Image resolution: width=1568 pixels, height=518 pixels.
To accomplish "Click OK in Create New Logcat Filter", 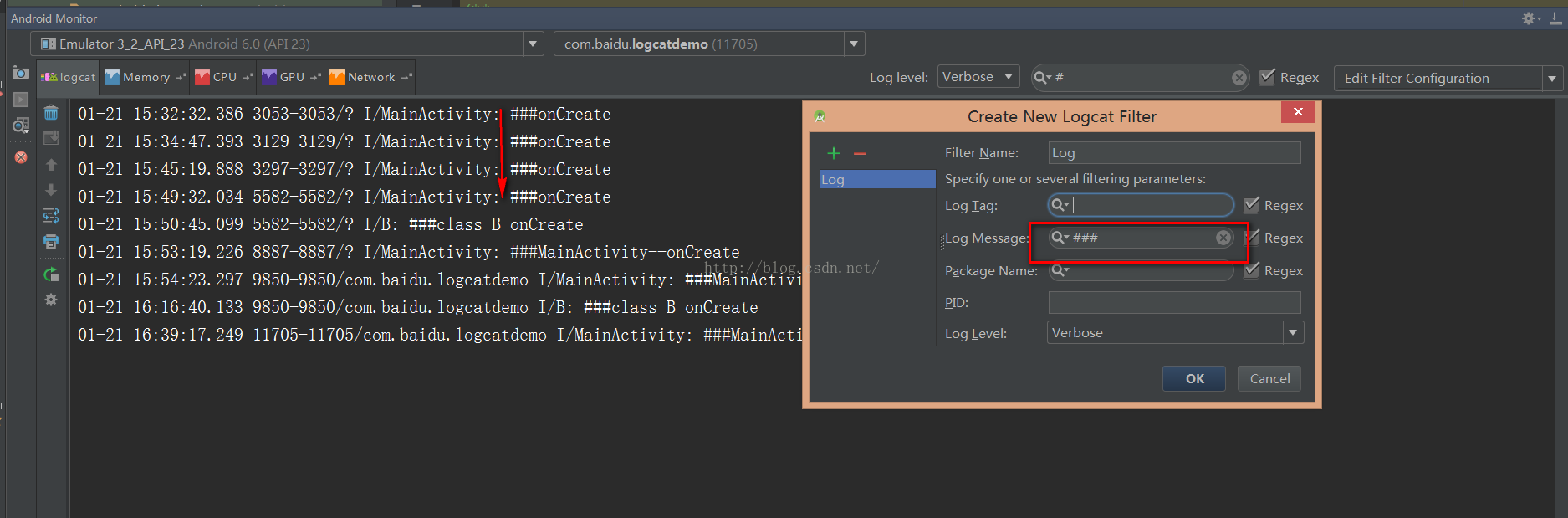I will tap(1194, 378).
